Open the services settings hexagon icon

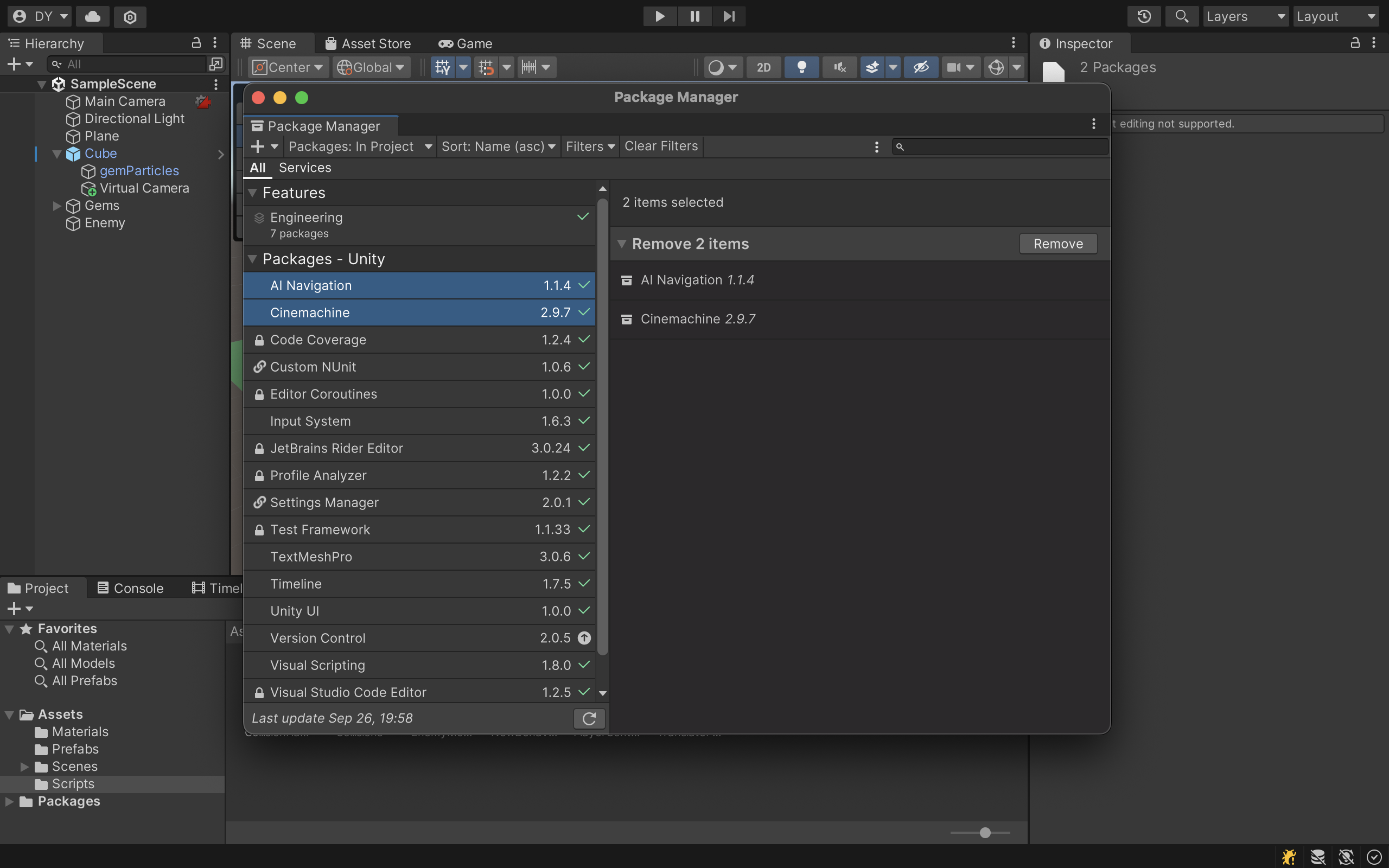[x=130, y=17]
